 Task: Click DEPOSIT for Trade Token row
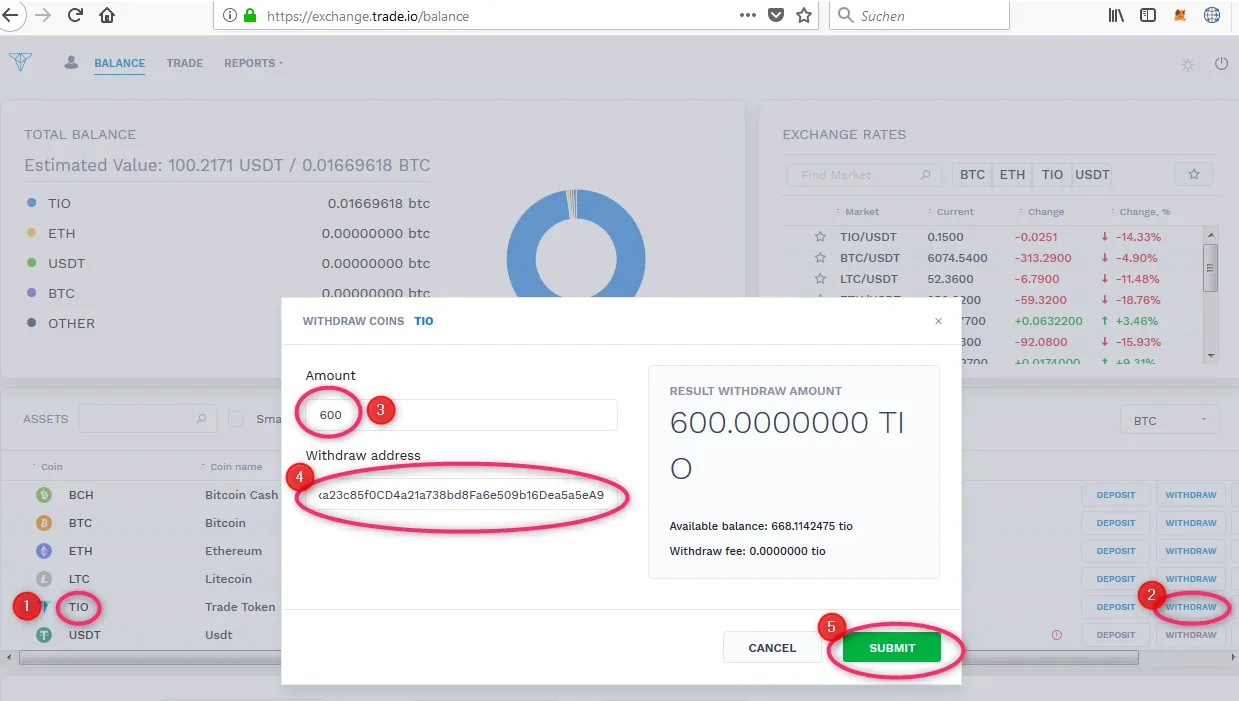(1116, 607)
